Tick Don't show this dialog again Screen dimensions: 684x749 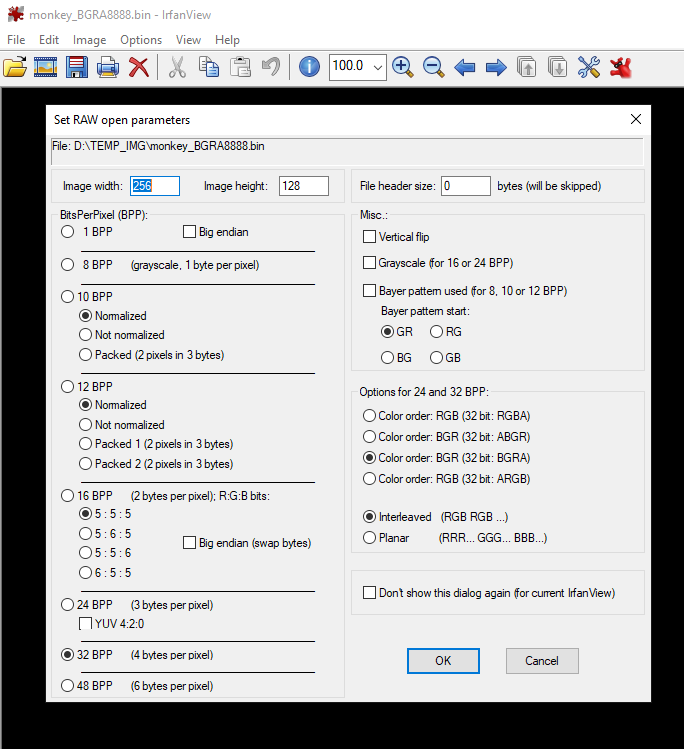tap(370, 593)
